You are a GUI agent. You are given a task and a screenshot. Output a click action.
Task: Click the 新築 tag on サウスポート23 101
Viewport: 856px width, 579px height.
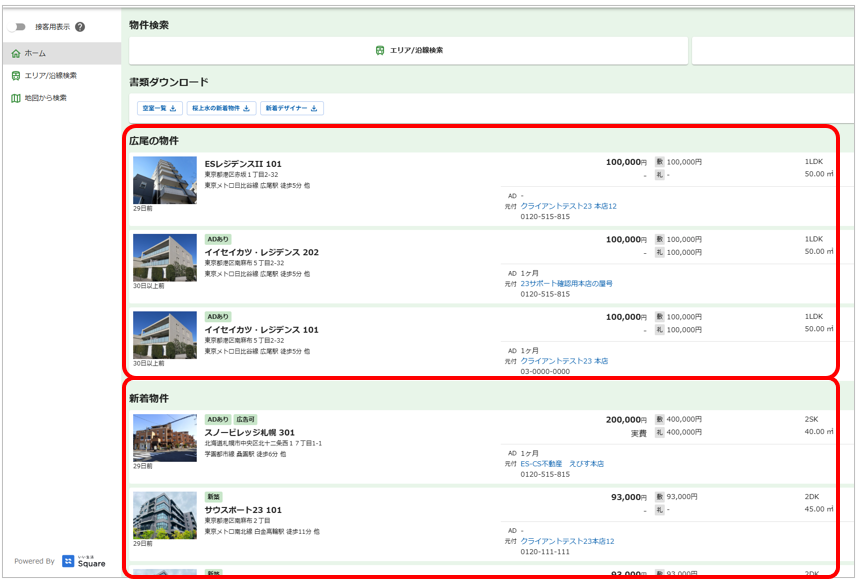[x=213, y=497]
